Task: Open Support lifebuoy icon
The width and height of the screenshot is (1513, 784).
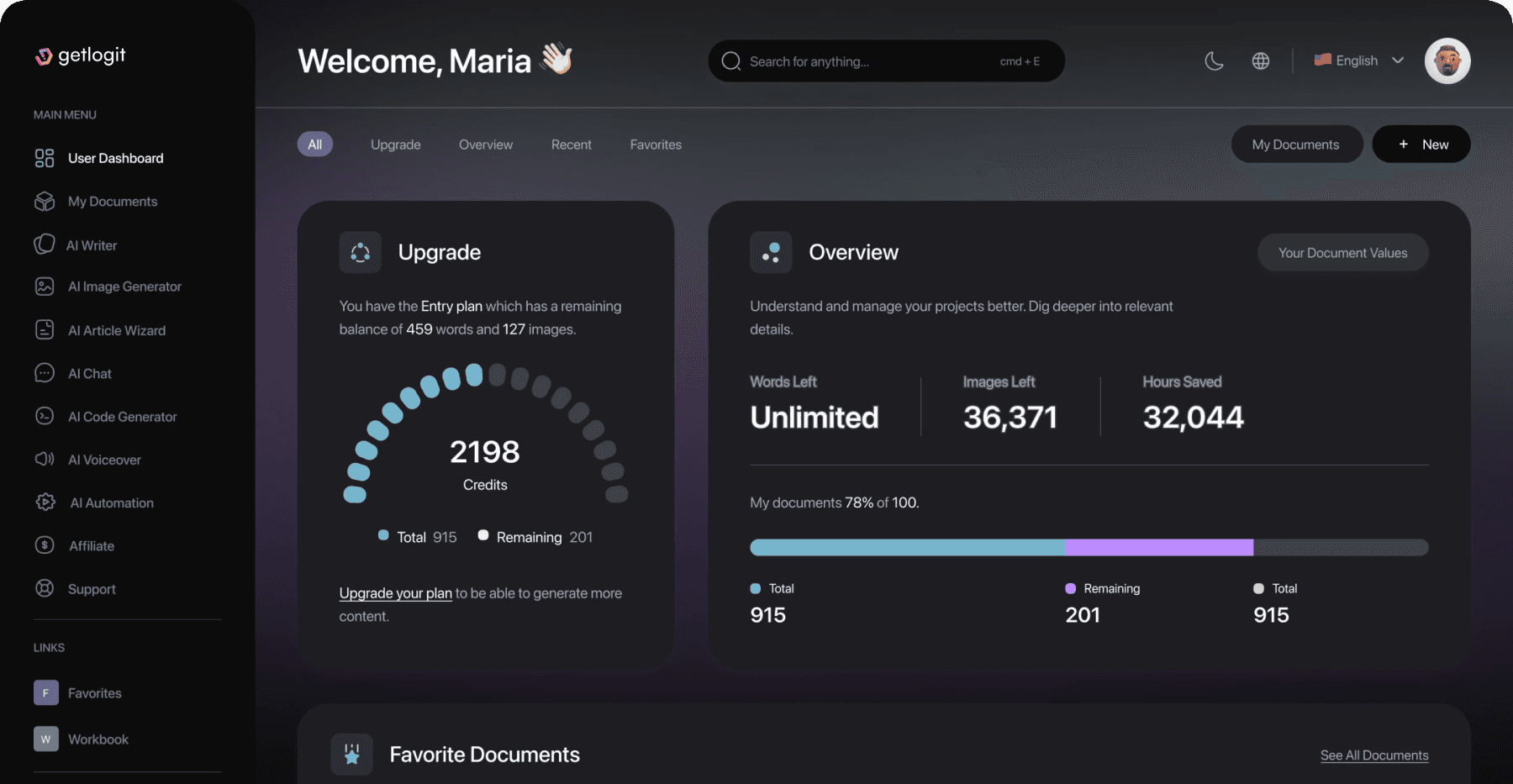Action: (45, 588)
